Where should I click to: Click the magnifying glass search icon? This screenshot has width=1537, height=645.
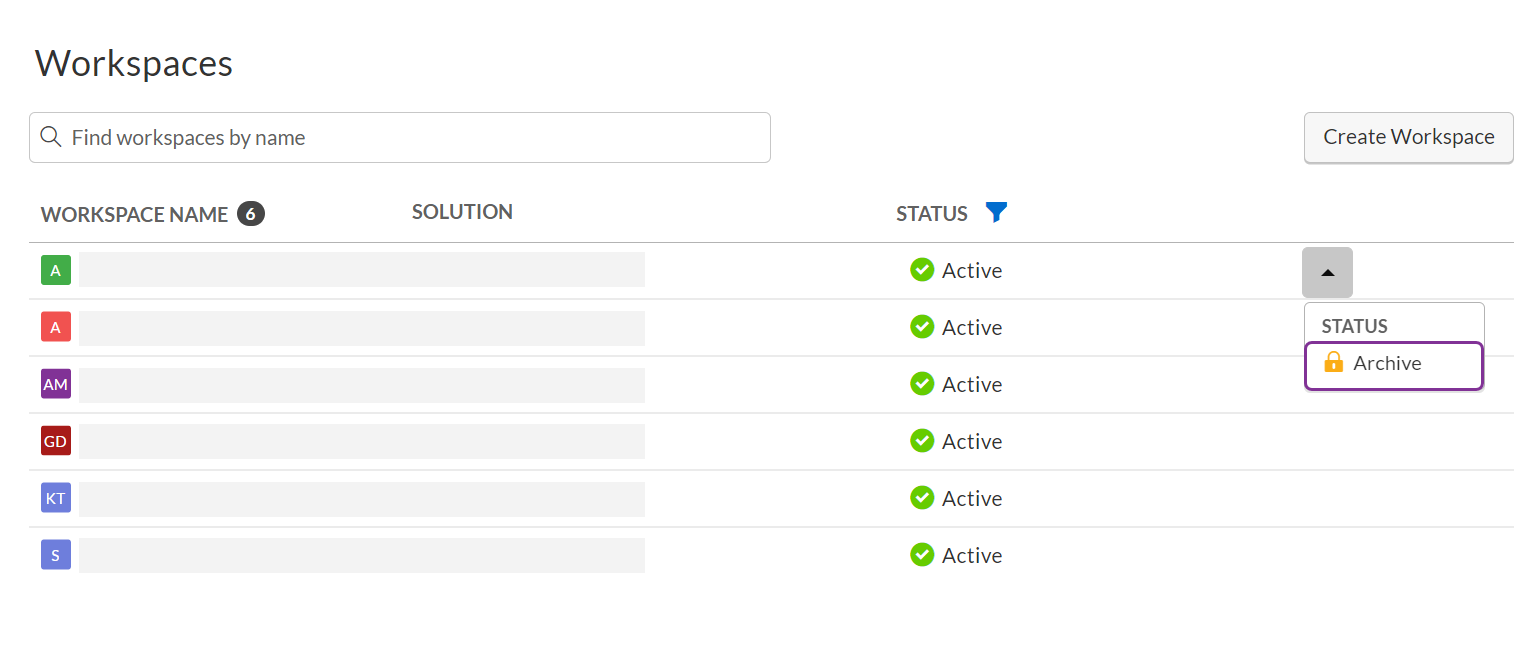51,137
